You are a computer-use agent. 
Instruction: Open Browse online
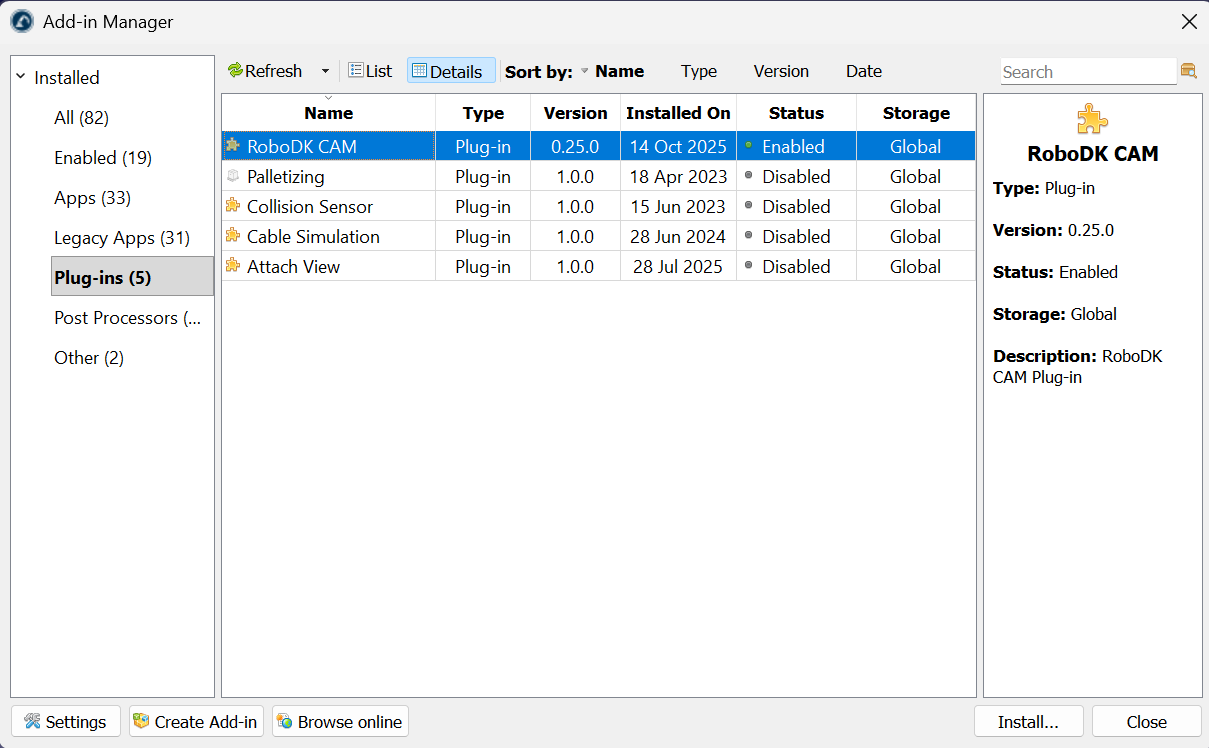[x=340, y=722]
